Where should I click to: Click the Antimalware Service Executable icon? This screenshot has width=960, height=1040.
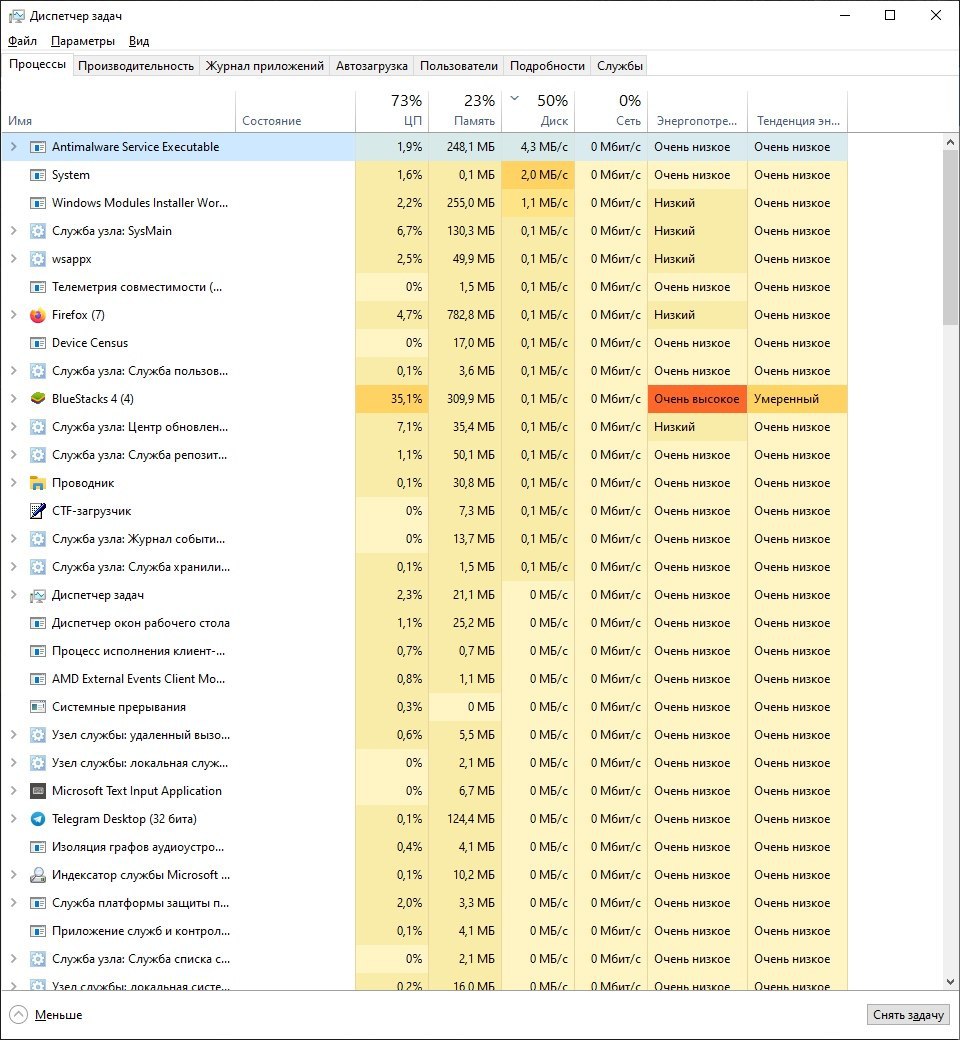pos(38,147)
